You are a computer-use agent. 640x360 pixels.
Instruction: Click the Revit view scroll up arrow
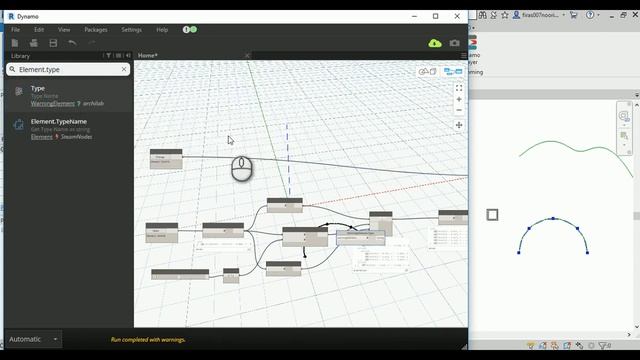(x=637, y=105)
